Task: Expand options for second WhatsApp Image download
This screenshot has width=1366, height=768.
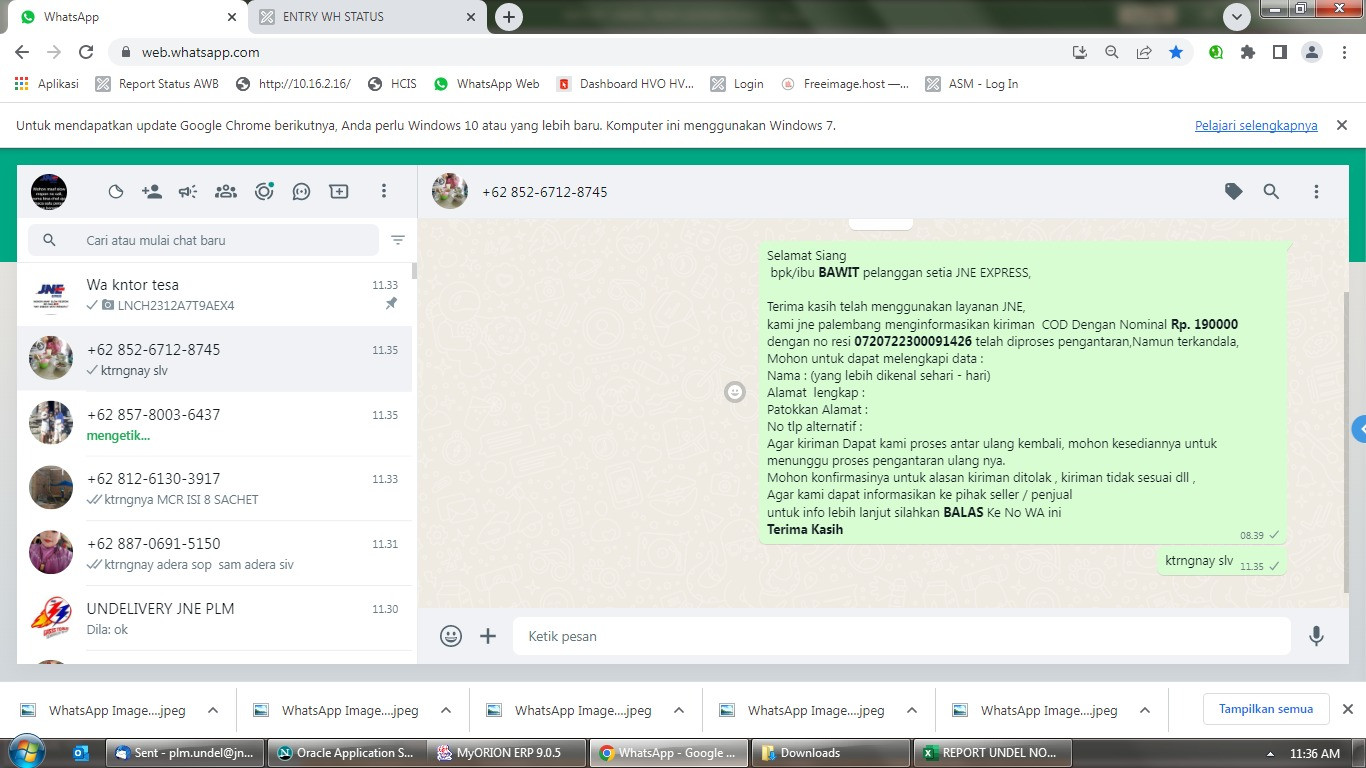Action: 446,711
